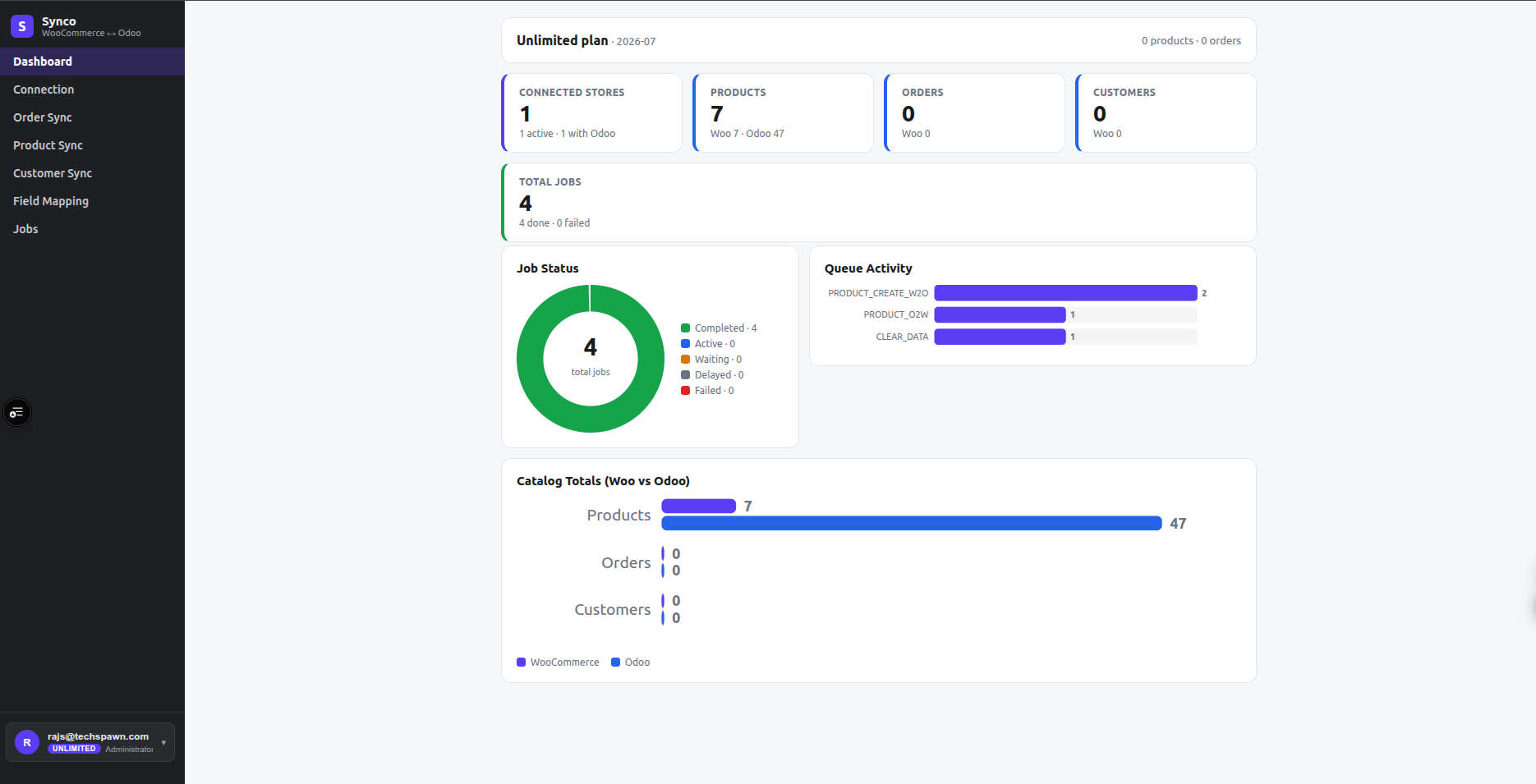
Task: Click the Active blue legend swatch
Action: pos(685,344)
